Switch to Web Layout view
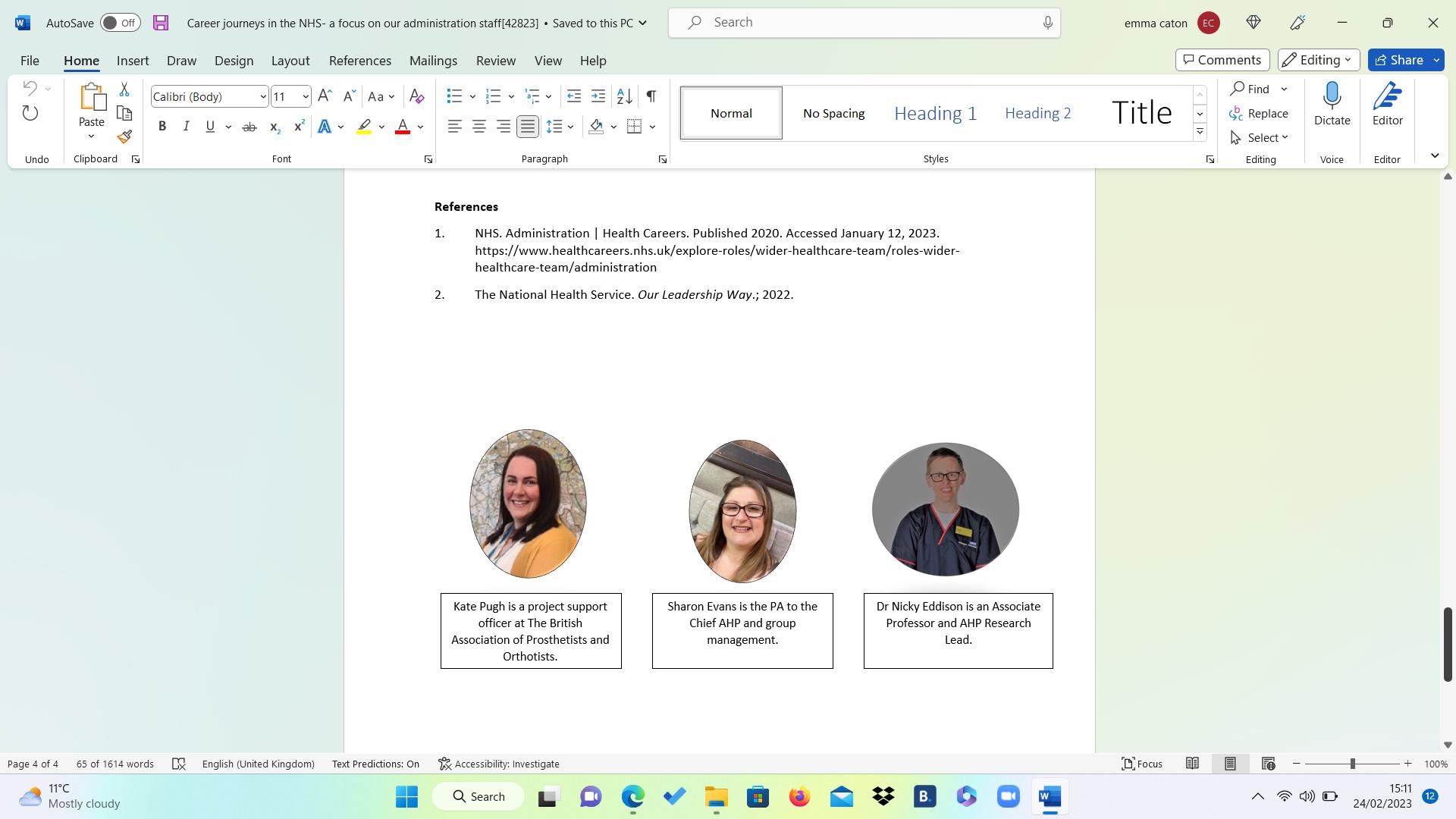 click(x=1268, y=764)
